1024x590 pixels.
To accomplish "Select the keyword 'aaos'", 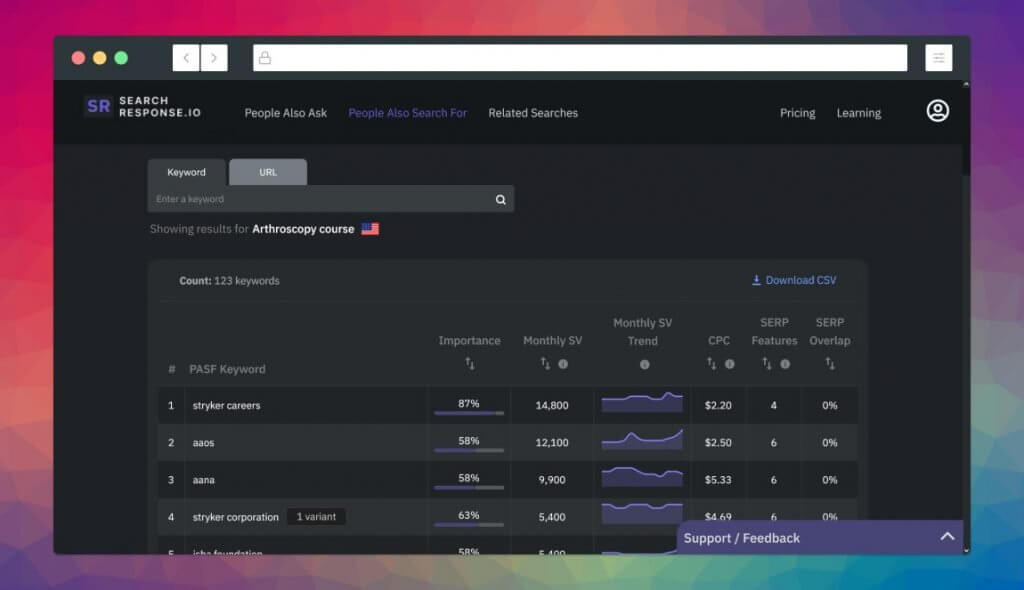I will (x=203, y=443).
